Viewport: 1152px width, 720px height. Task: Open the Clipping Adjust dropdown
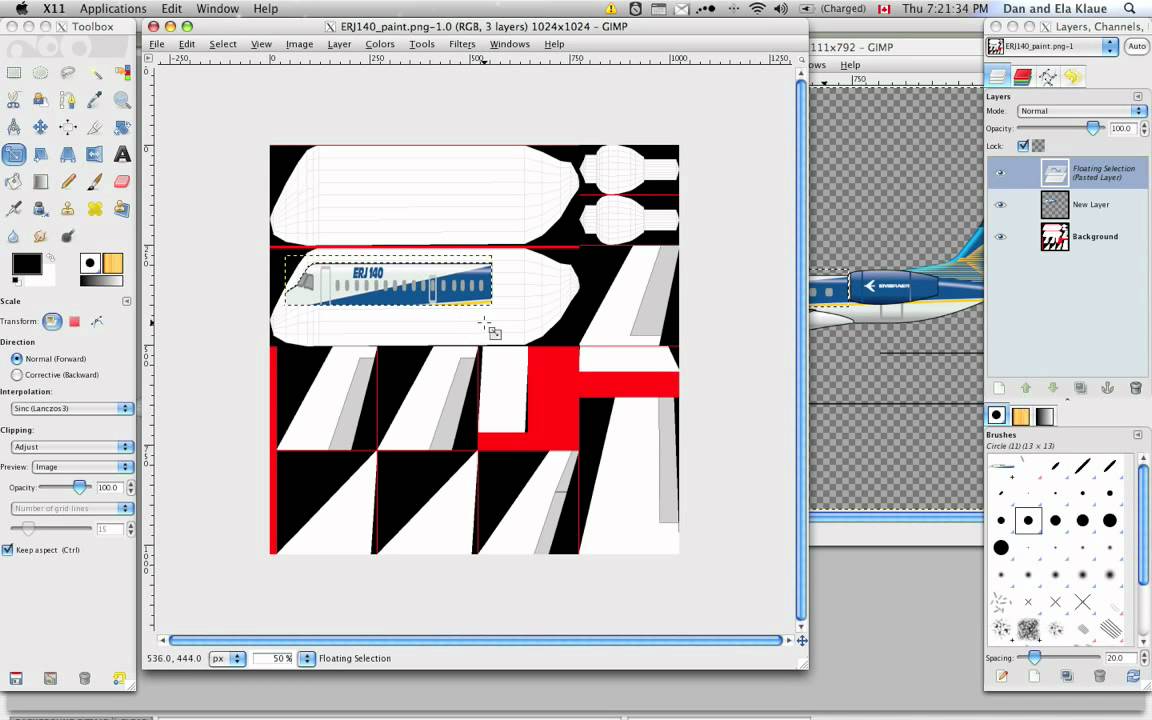72,447
